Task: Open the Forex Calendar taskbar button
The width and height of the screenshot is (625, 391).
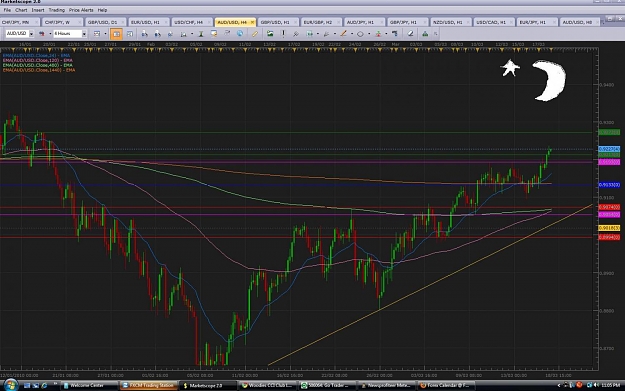Action: (x=446, y=385)
